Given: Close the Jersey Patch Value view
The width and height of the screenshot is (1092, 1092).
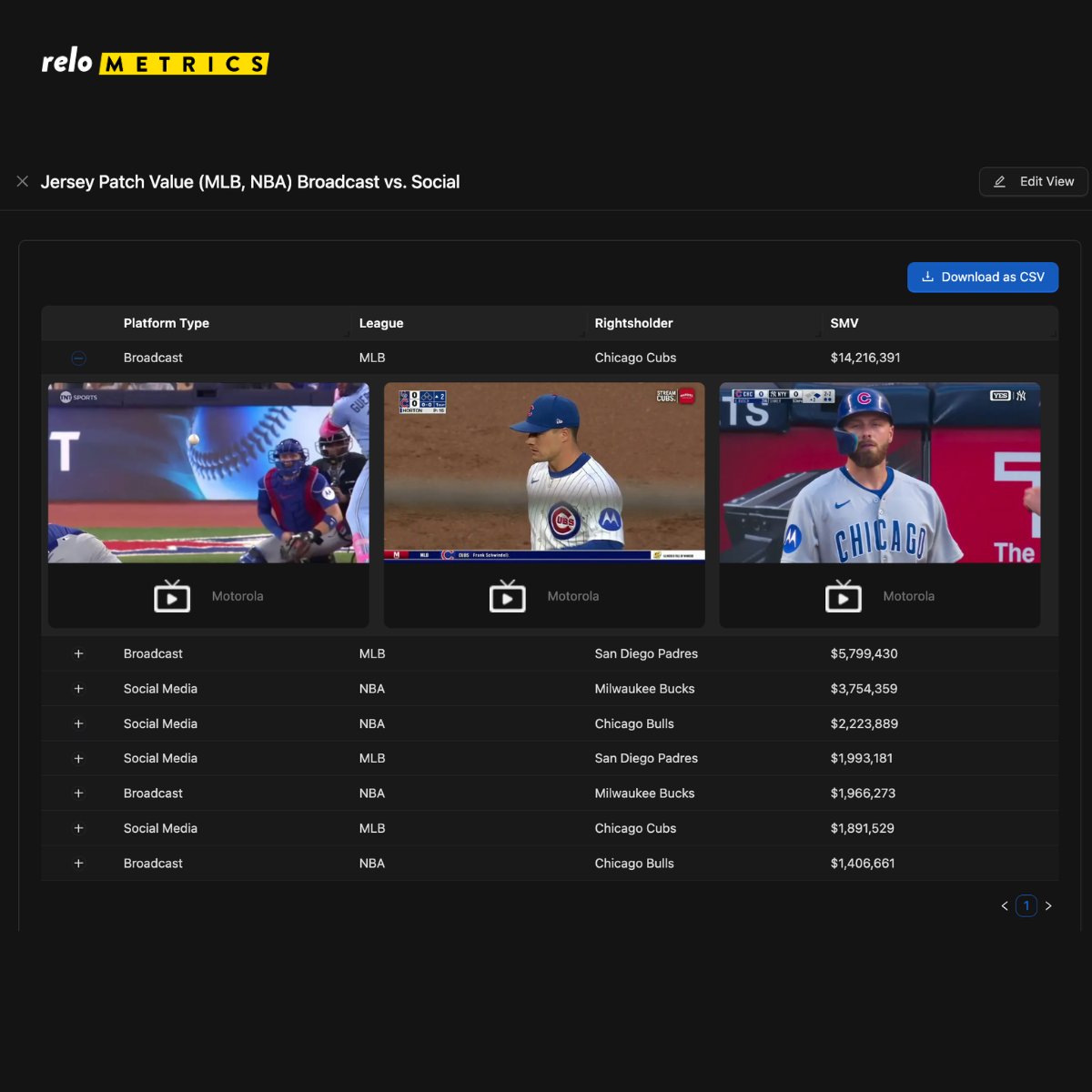Looking at the screenshot, I should pos(23,182).
